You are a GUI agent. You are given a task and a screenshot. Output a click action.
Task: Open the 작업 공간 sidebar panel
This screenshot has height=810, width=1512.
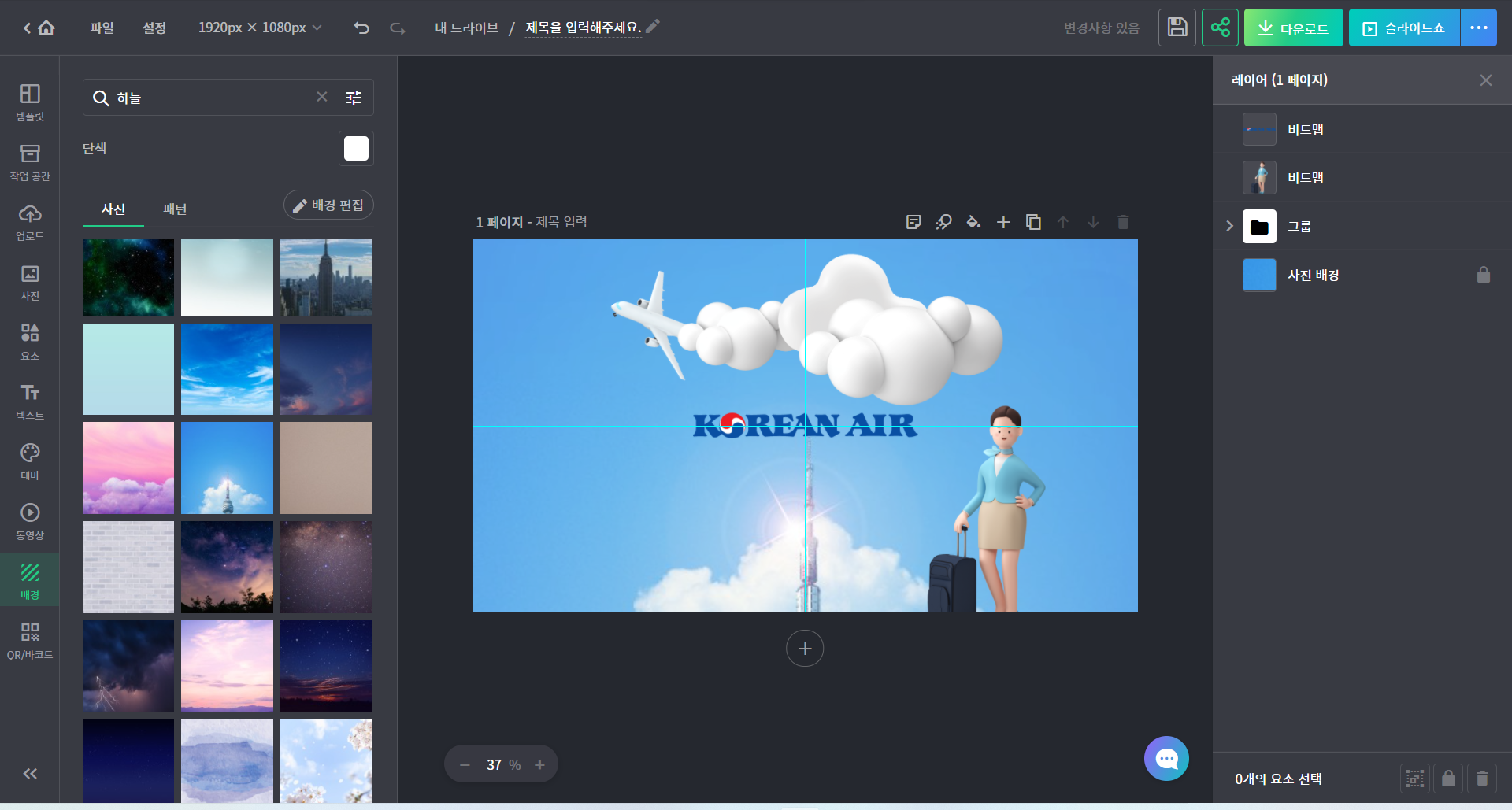tap(30, 162)
